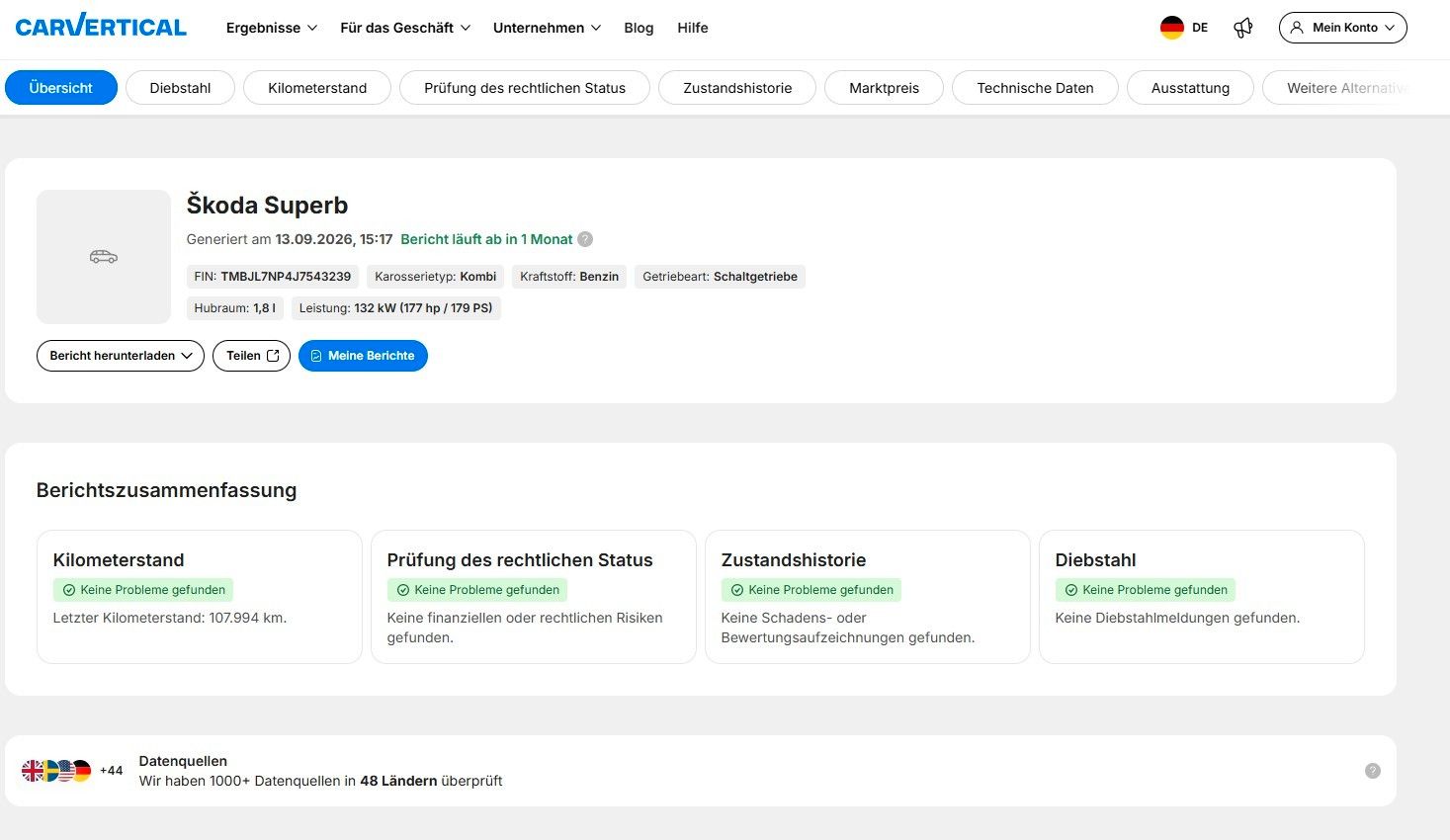1450x840 pixels.
Task: Open the Kilometerstand summary card
Action: coord(200,597)
